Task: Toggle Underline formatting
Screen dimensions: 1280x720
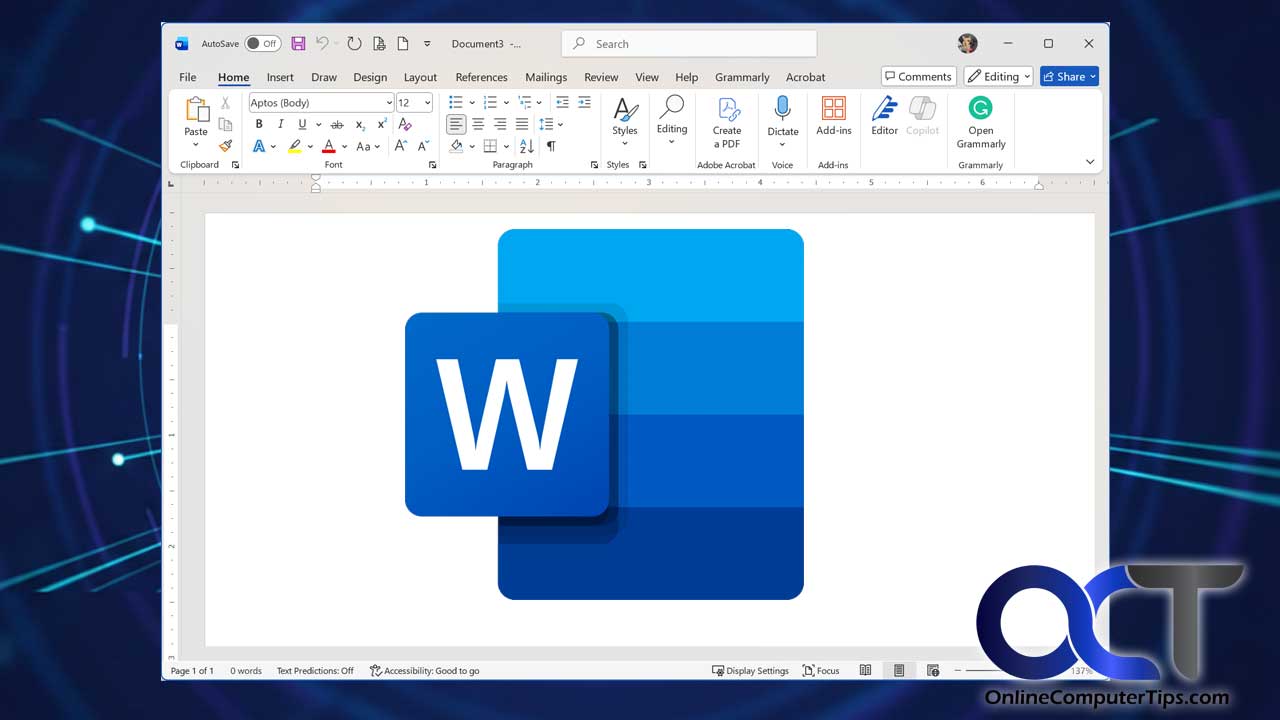Action: [302, 124]
